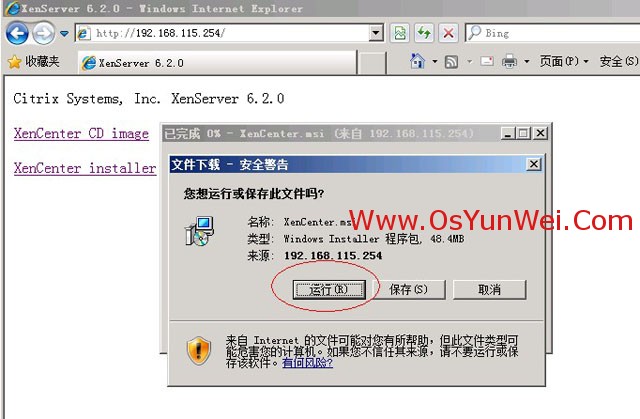Click the Home icon in command bar
This screenshot has width=640, height=419.
coord(418,62)
